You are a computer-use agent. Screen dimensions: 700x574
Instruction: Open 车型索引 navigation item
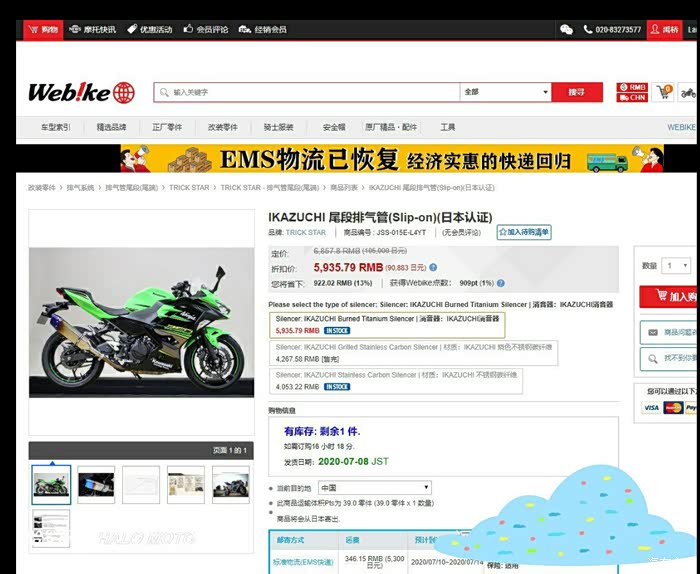[x=55, y=128]
